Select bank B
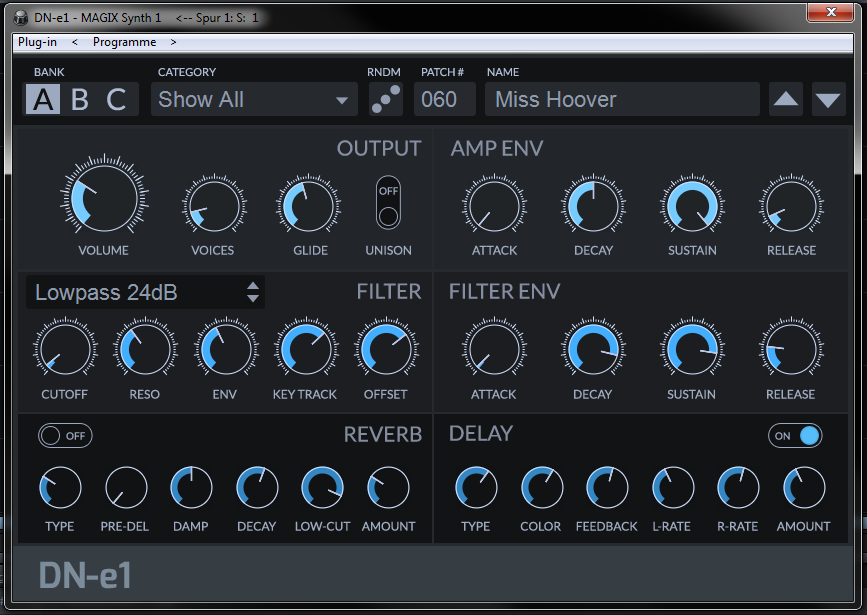The height and width of the screenshot is (615, 867). tap(80, 100)
